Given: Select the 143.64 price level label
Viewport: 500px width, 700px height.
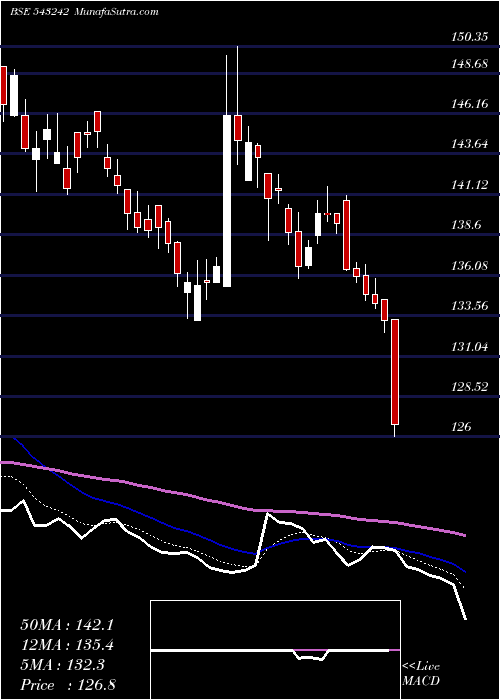Looking at the screenshot, I should 469,145.
